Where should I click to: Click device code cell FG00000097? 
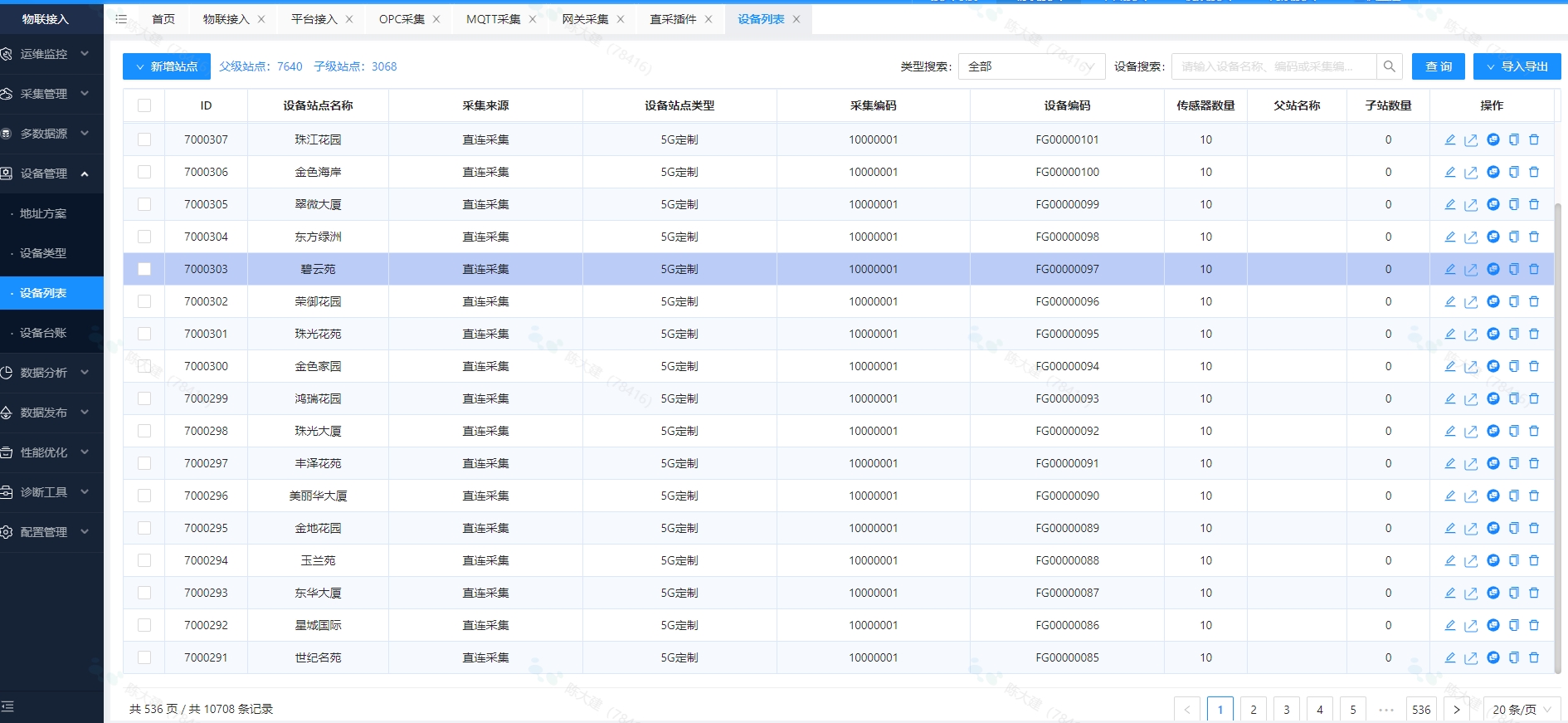1067,269
